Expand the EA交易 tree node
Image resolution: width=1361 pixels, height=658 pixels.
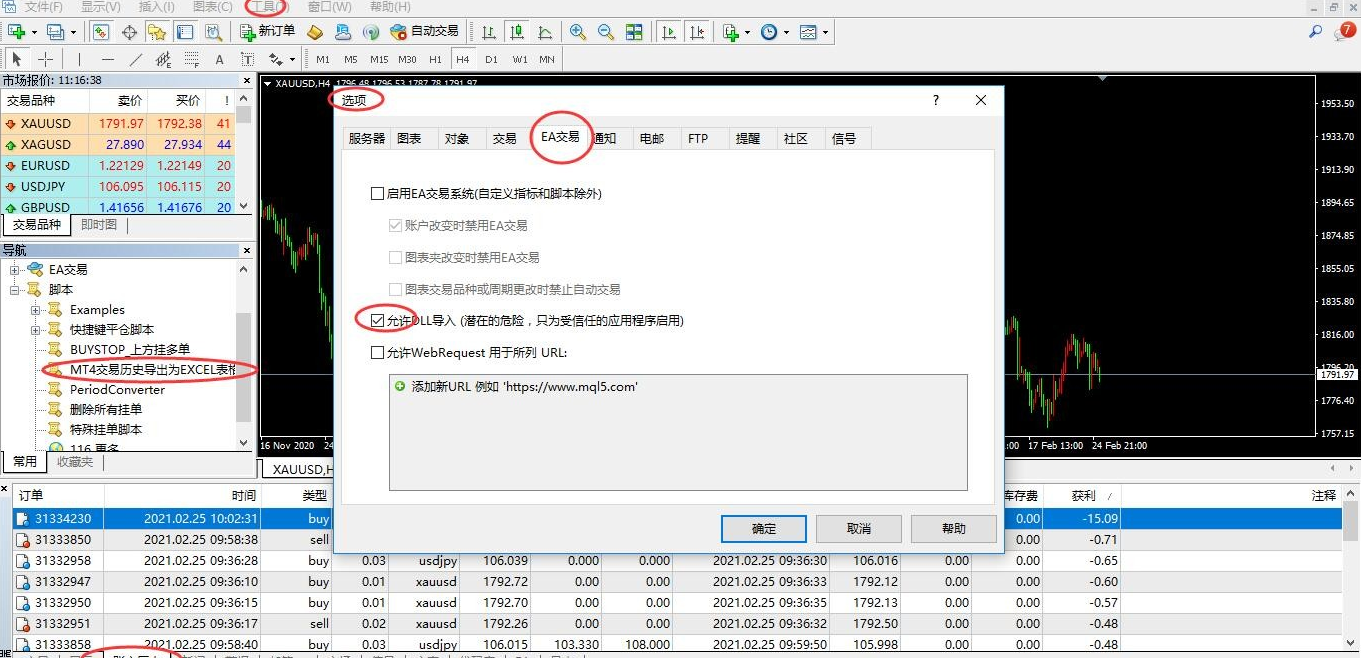coord(16,270)
